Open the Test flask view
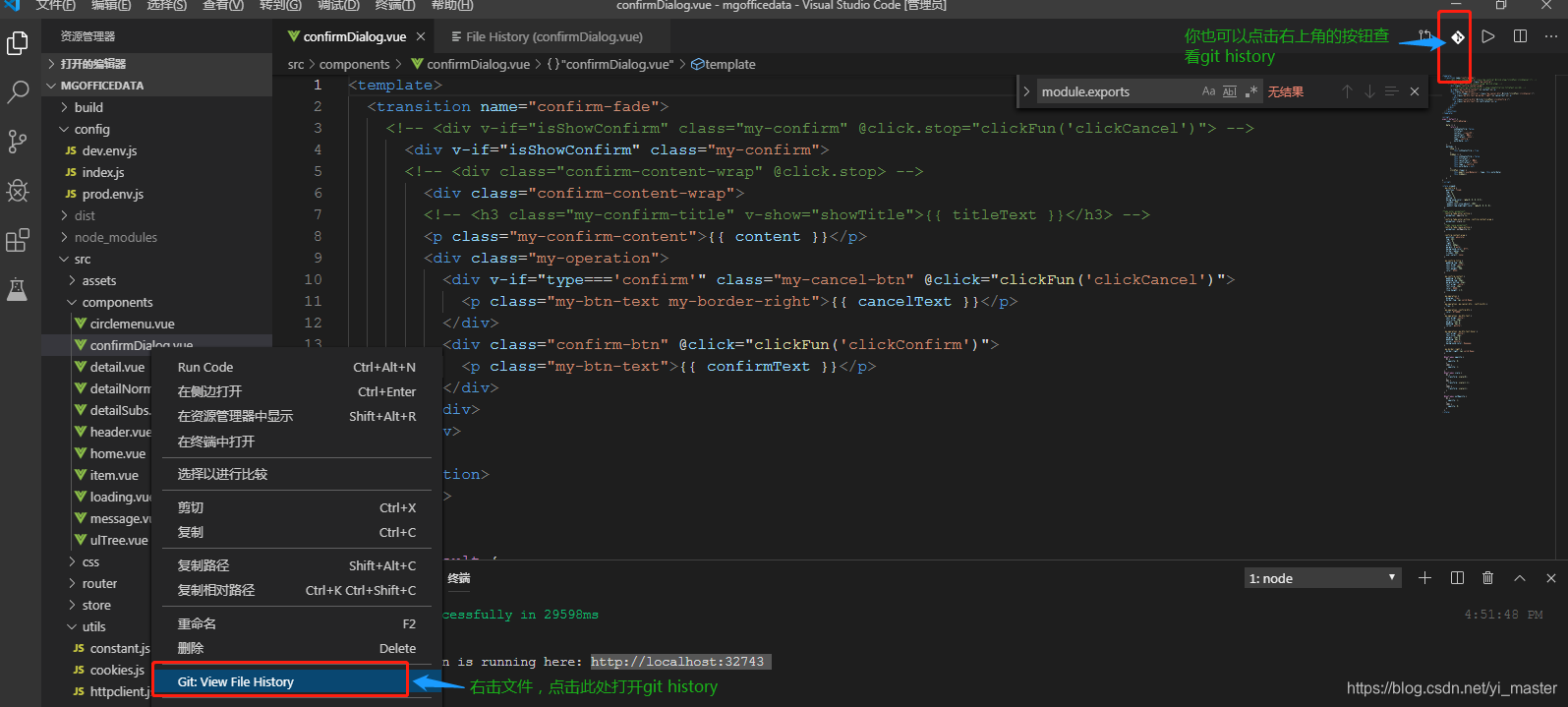The width and height of the screenshot is (1568, 707). coord(18,289)
